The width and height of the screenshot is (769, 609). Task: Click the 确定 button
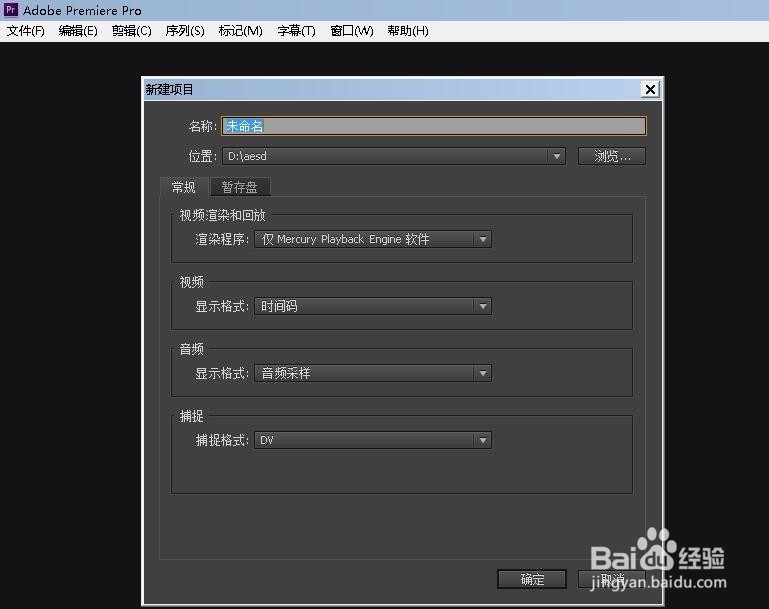[x=532, y=579]
